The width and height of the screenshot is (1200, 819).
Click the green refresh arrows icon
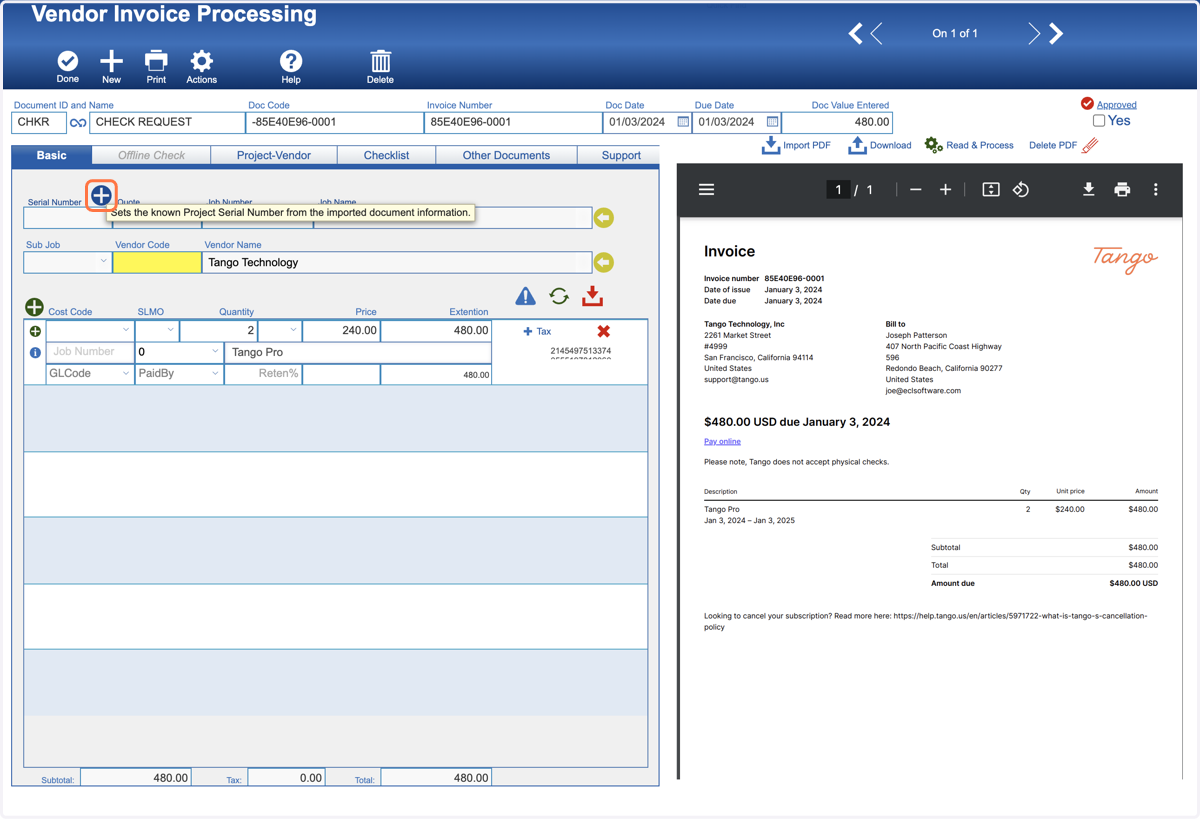(x=559, y=296)
